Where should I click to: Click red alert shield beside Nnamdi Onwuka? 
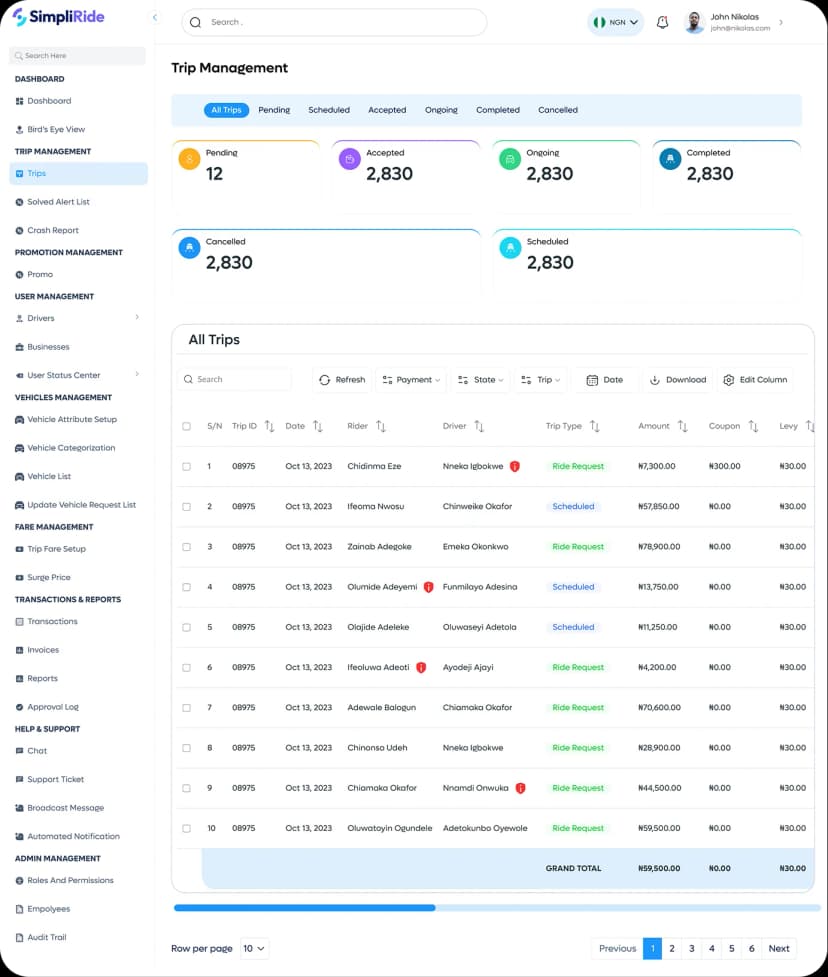point(520,788)
